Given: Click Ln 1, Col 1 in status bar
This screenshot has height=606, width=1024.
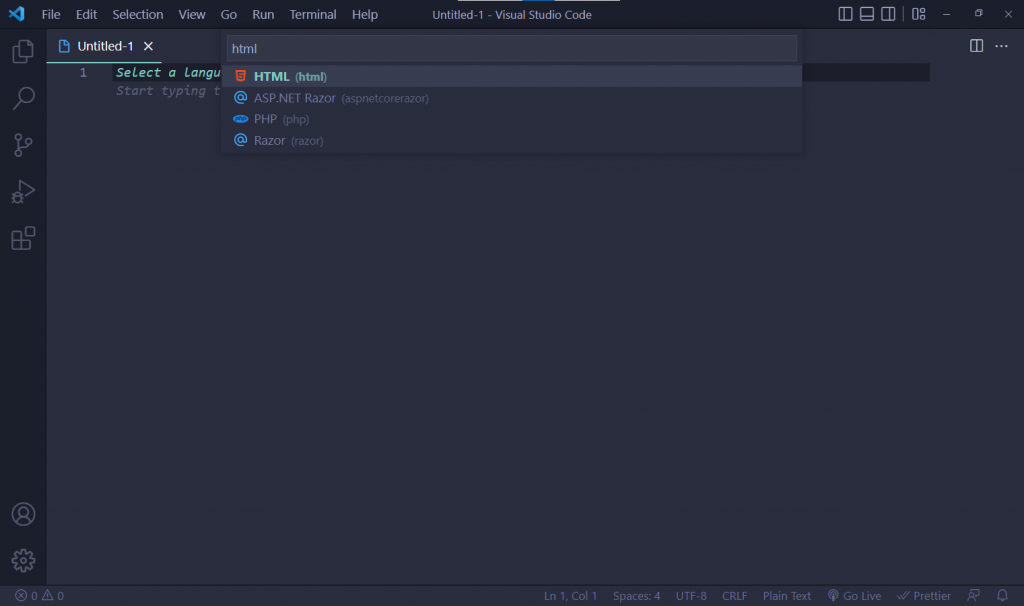Looking at the screenshot, I should point(570,596).
